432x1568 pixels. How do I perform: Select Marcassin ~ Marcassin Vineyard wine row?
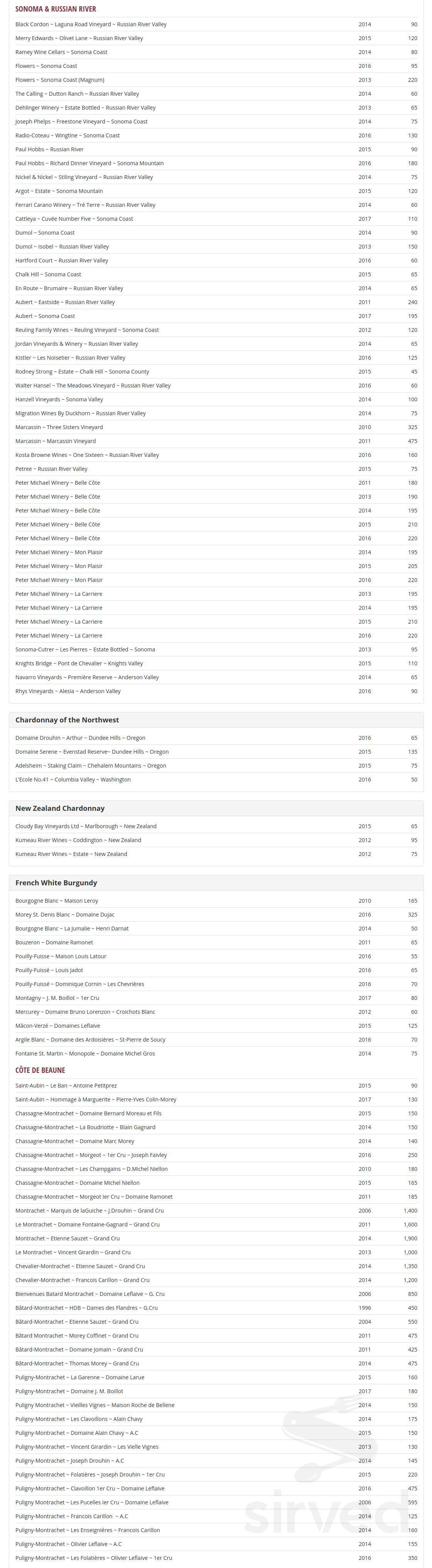(x=216, y=441)
